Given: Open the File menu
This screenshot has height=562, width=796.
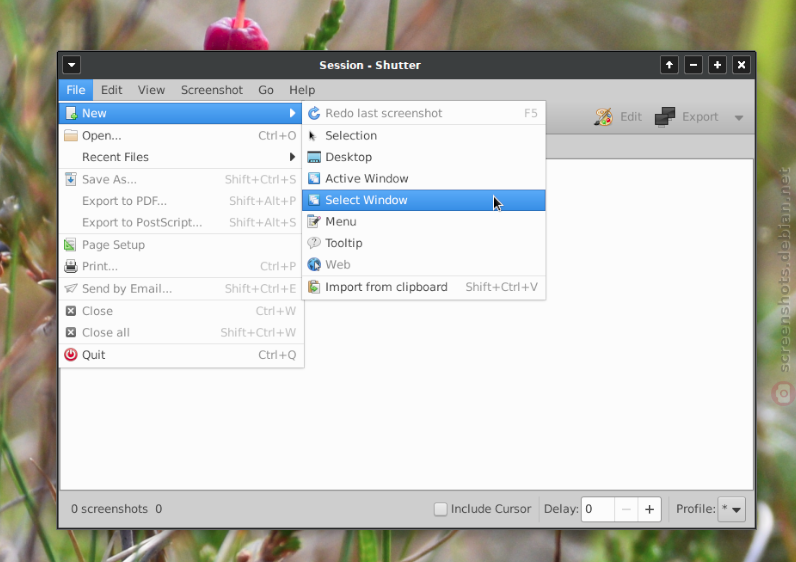Looking at the screenshot, I should pyautogui.click(x=76, y=90).
